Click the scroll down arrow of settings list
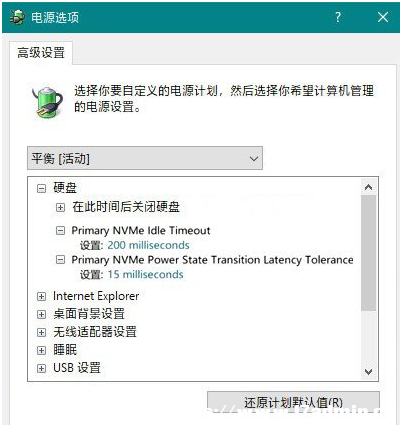Image resolution: width=400 pixels, height=425 pixels. pyautogui.click(x=368, y=371)
